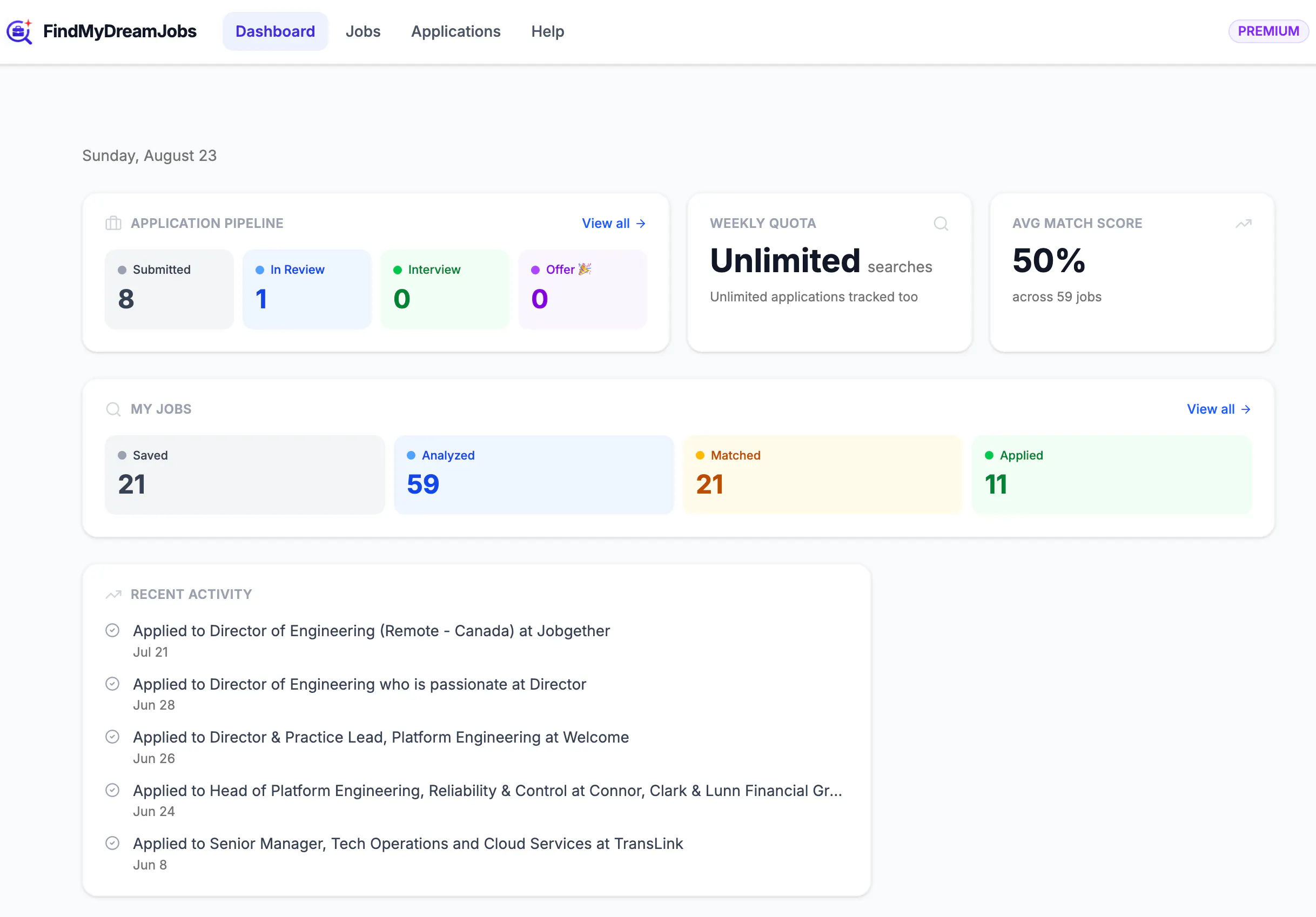Open the Submitted applications card

pyautogui.click(x=169, y=289)
